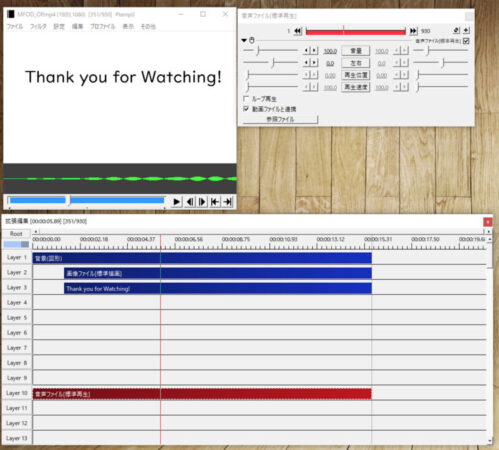Click the Root button on the timeline
499x450 pixels.
point(16,234)
